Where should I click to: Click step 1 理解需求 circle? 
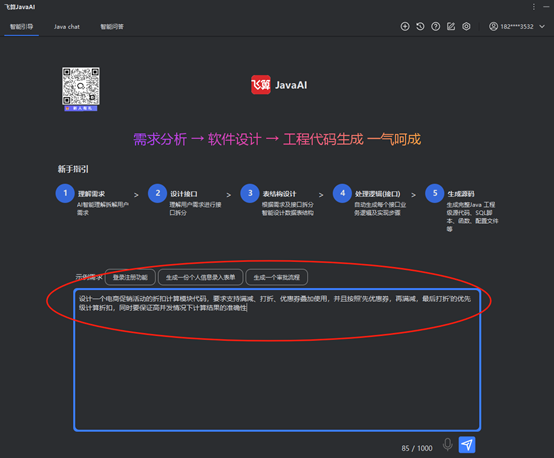pyautogui.click(x=65, y=193)
